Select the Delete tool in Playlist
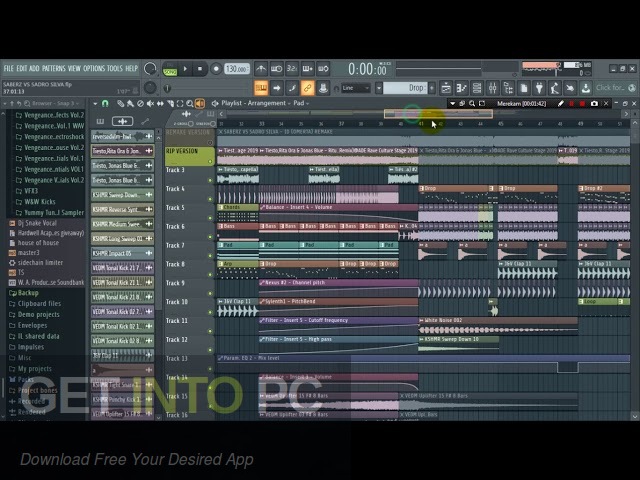The width and height of the screenshot is (640, 480). point(140,104)
